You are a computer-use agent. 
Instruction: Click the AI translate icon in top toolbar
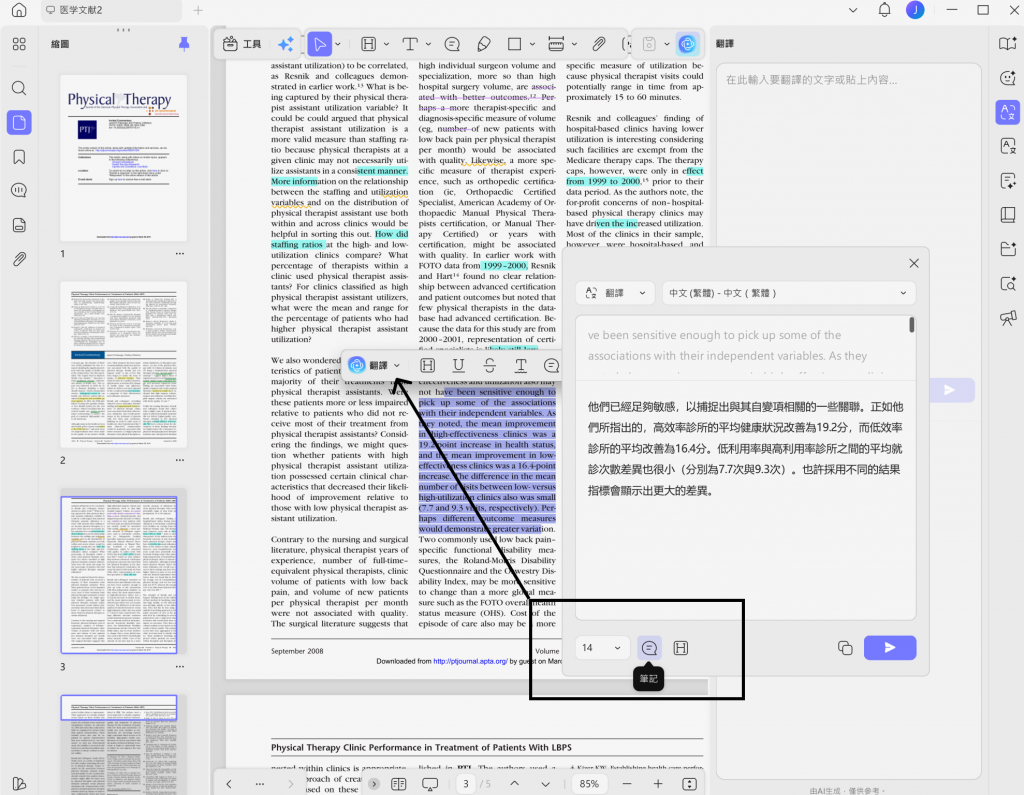coord(687,44)
